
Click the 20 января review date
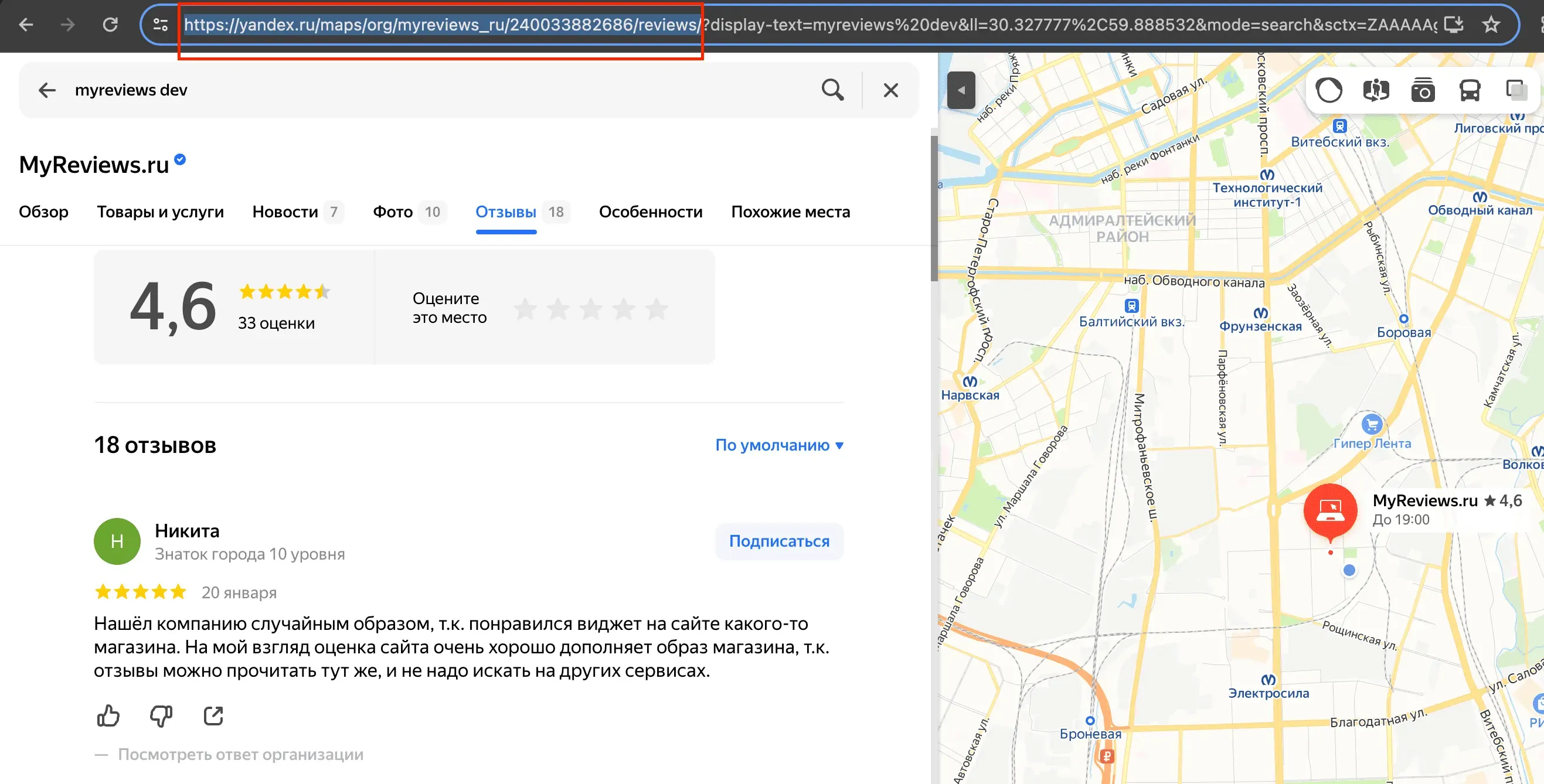239,592
